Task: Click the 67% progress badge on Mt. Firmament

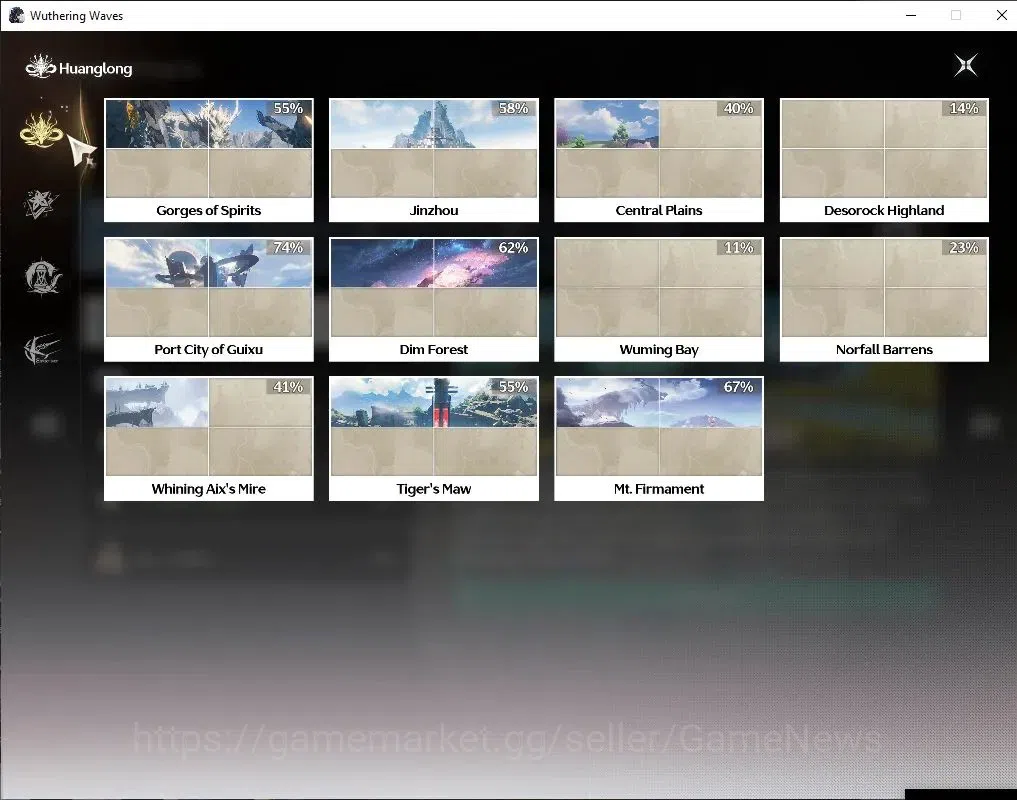Action: pos(738,387)
